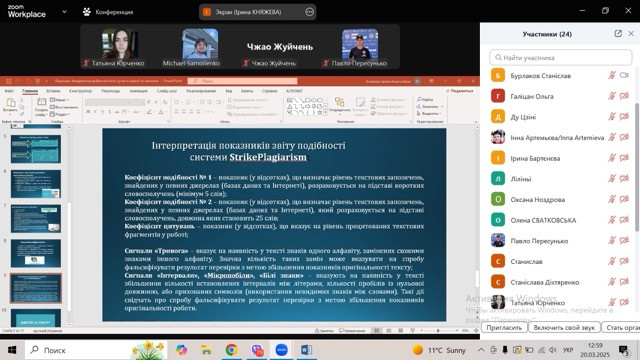The image size is (640, 360).
Task: Show hidden system tray icons chevron
Action: point(481,350)
